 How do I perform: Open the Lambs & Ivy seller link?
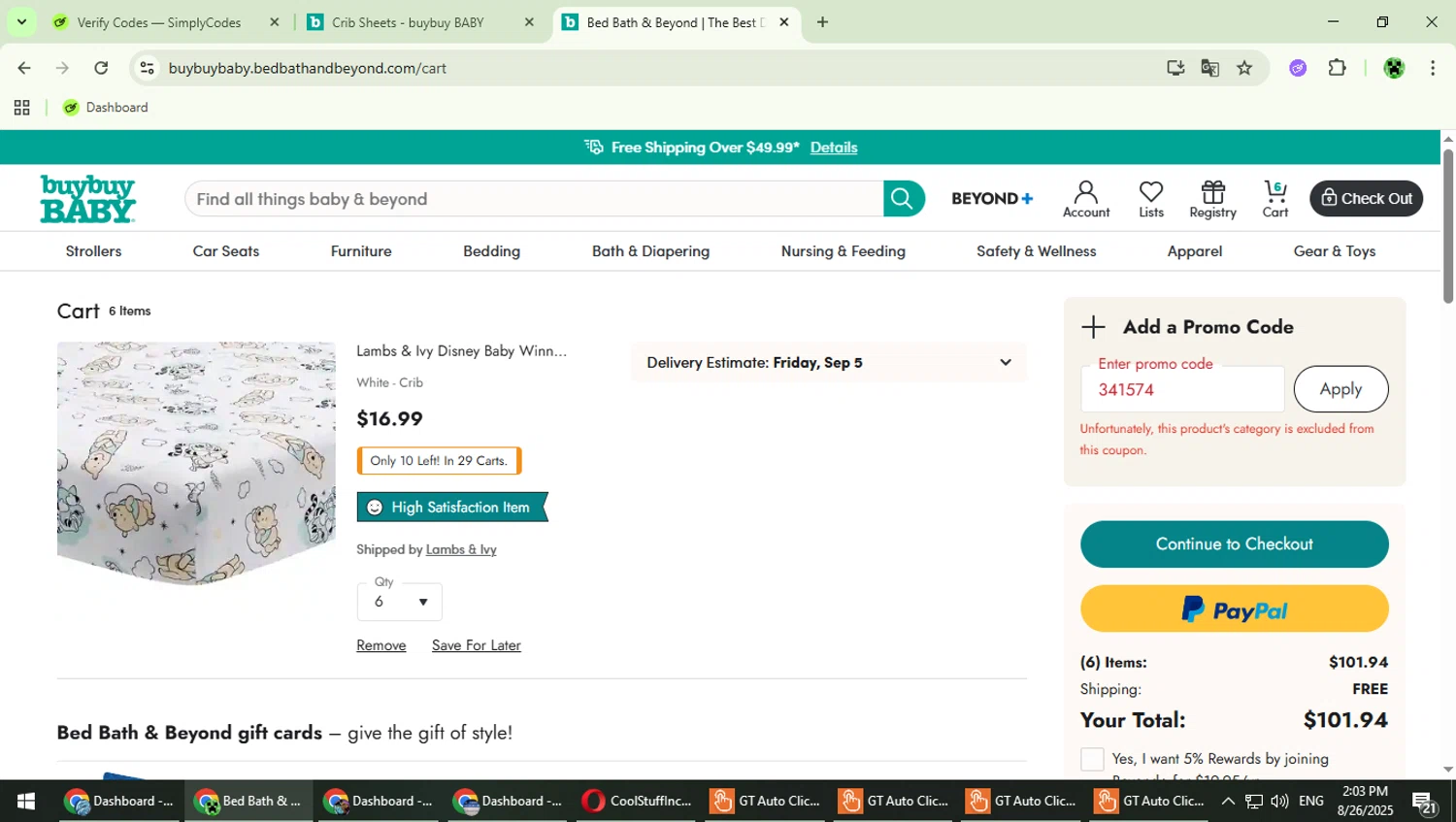pos(461,550)
